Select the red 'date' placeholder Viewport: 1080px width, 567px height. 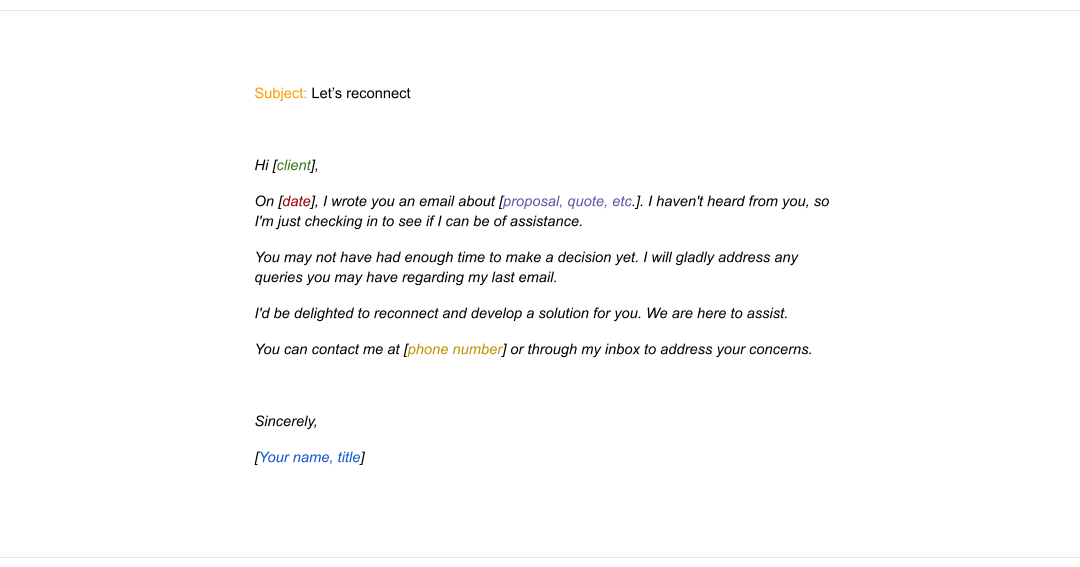pyautogui.click(x=296, y=202)
